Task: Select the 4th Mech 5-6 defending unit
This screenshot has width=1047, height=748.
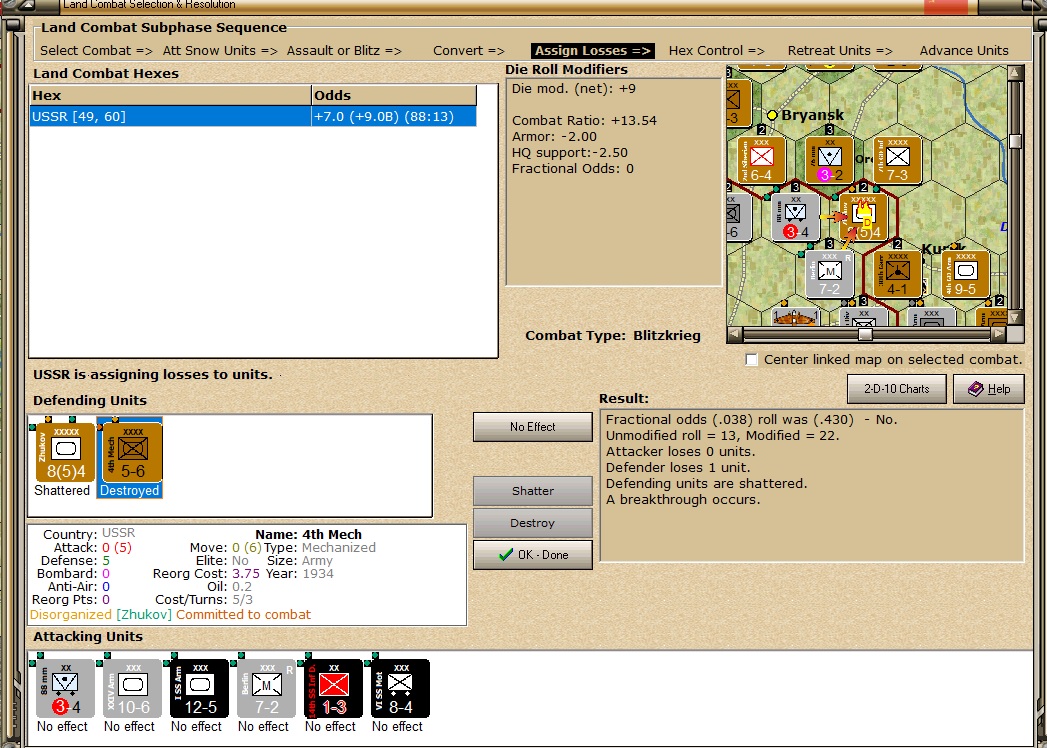Action: tap(130, 452)
